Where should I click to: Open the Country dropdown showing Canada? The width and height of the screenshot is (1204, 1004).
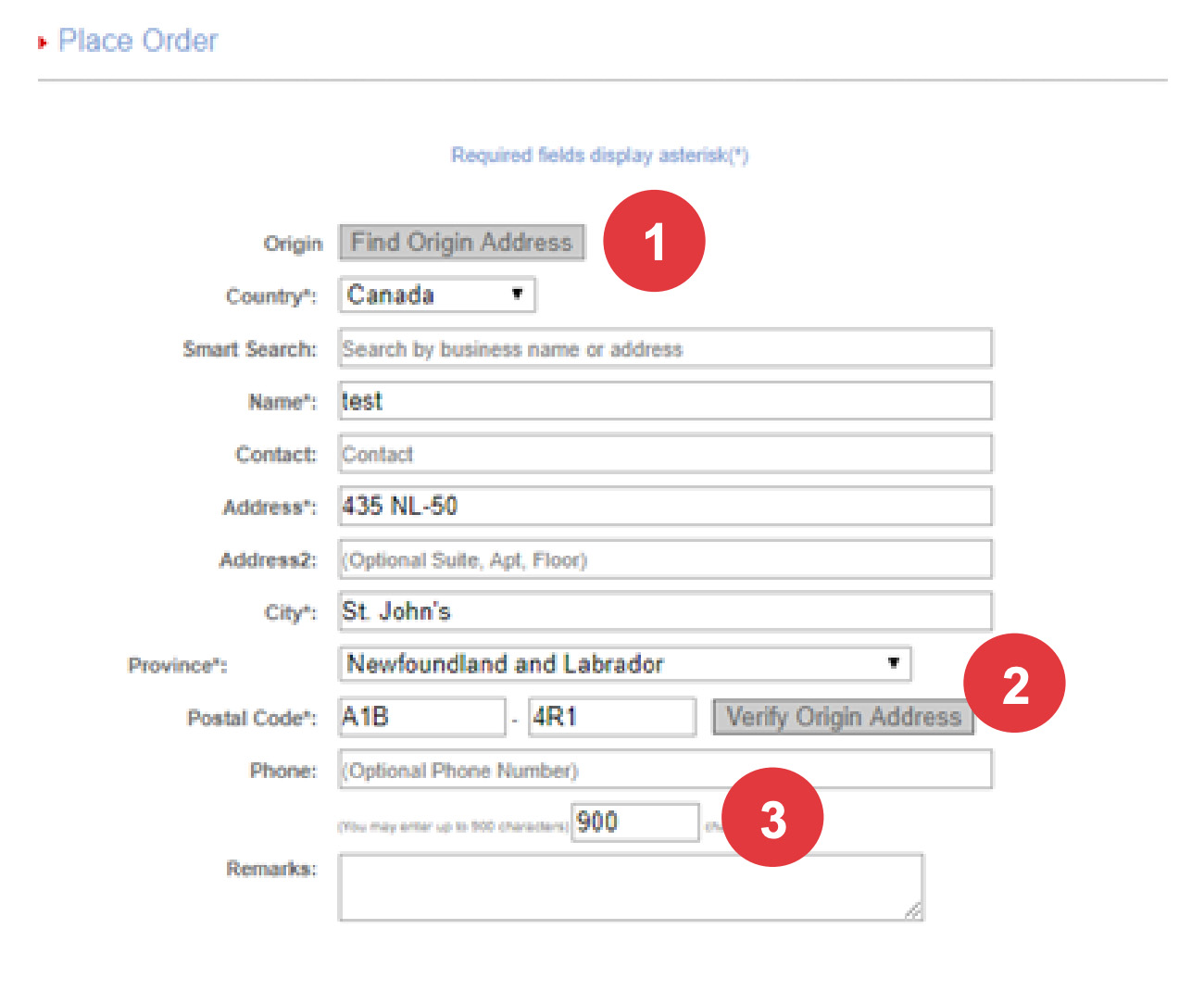(x=436, y=295)
